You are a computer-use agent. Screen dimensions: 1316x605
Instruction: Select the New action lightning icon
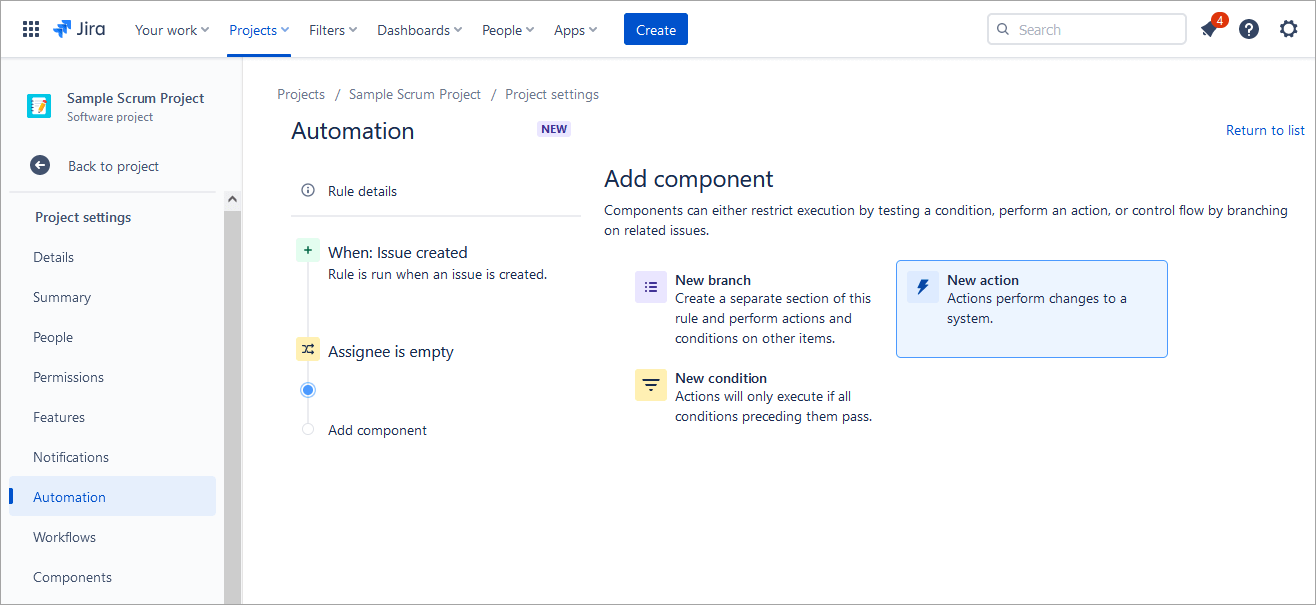click(923, 287)
